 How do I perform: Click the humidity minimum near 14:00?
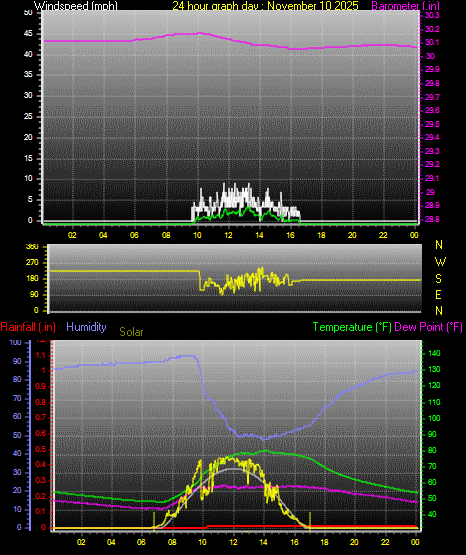click(264, 439)
